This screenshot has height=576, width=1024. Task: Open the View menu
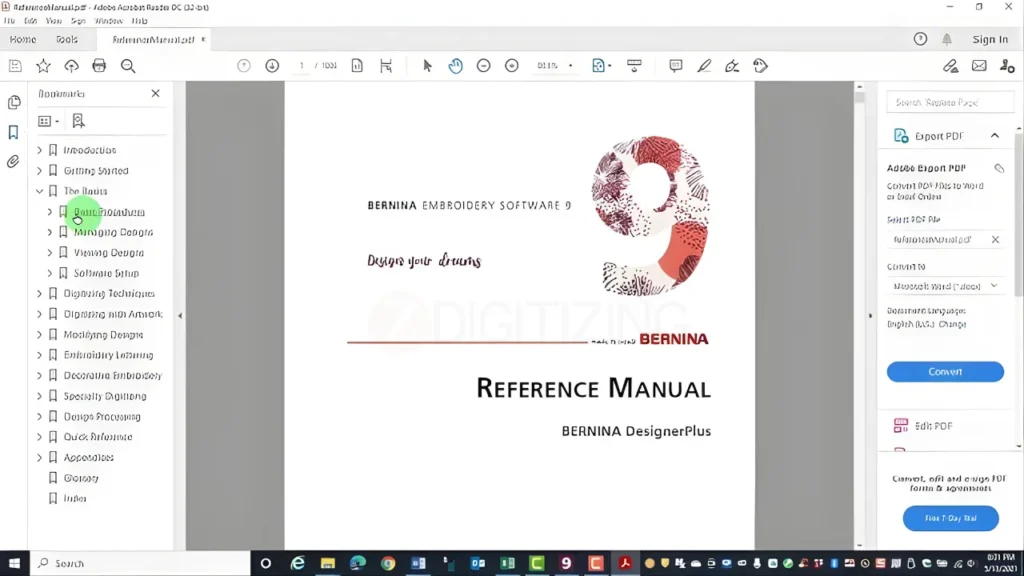(x=55, y=19)
